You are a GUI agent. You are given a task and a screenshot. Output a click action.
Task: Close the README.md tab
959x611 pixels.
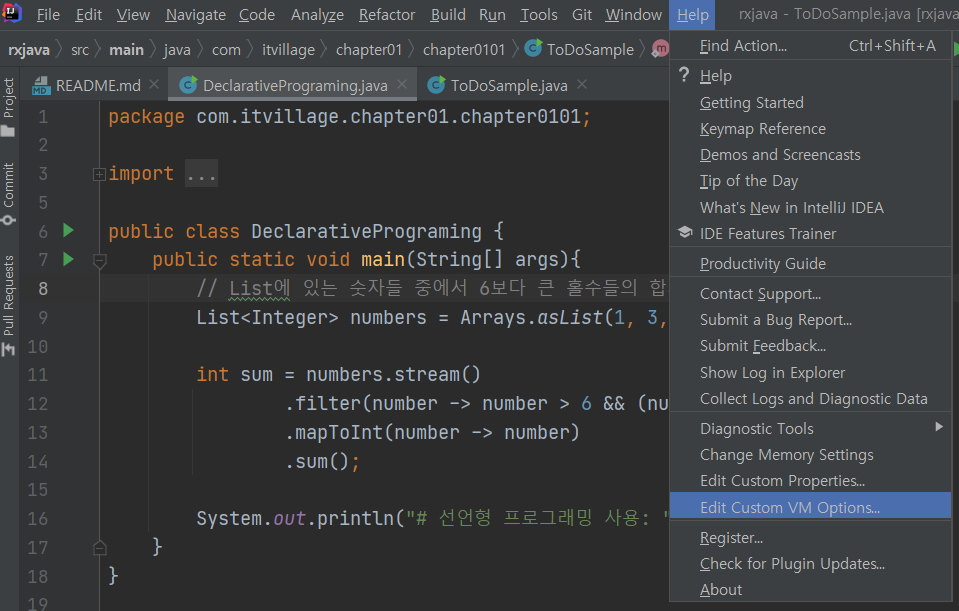click(154, 84)
